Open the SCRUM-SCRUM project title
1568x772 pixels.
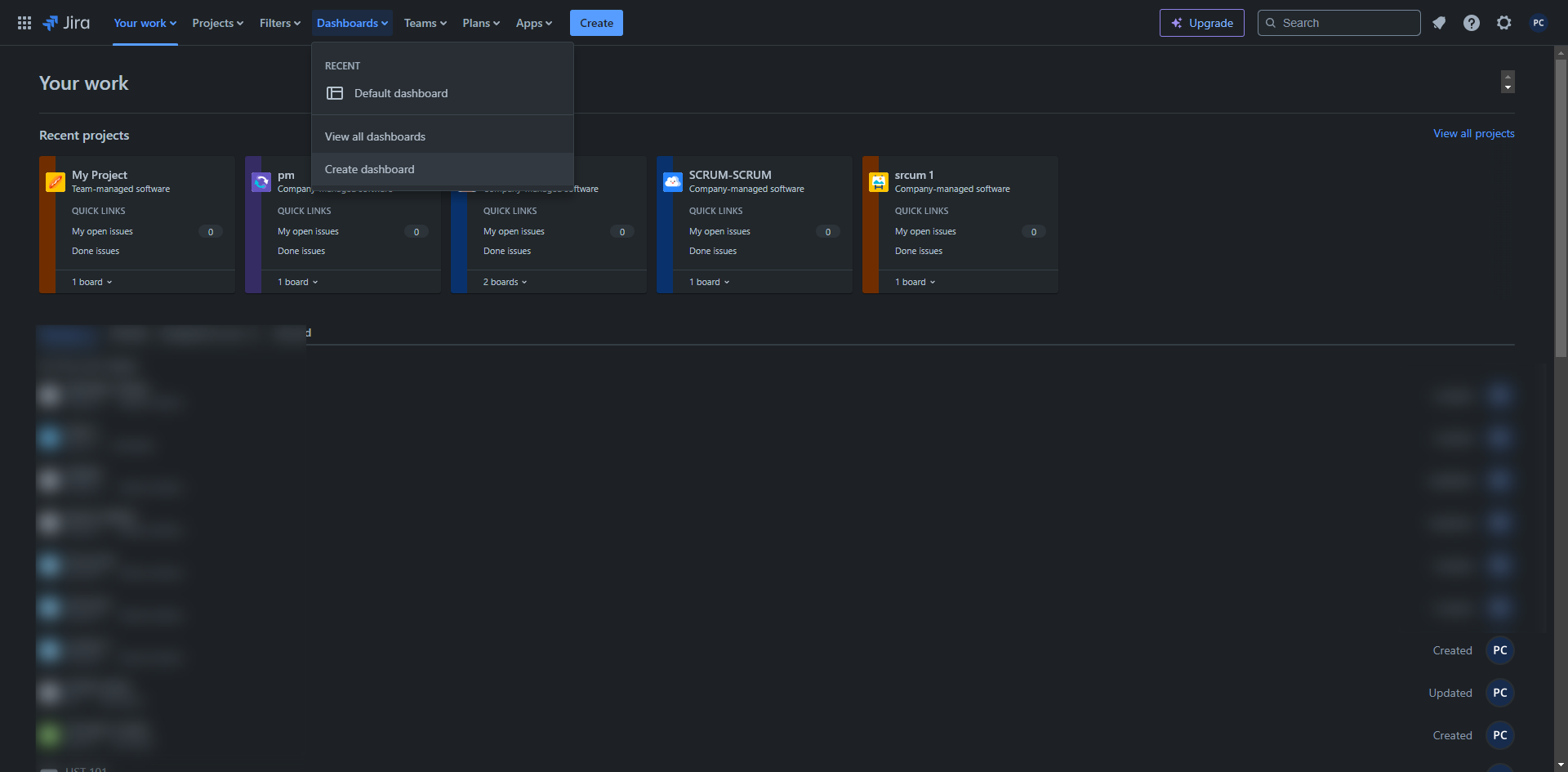(x=730, y=175)
